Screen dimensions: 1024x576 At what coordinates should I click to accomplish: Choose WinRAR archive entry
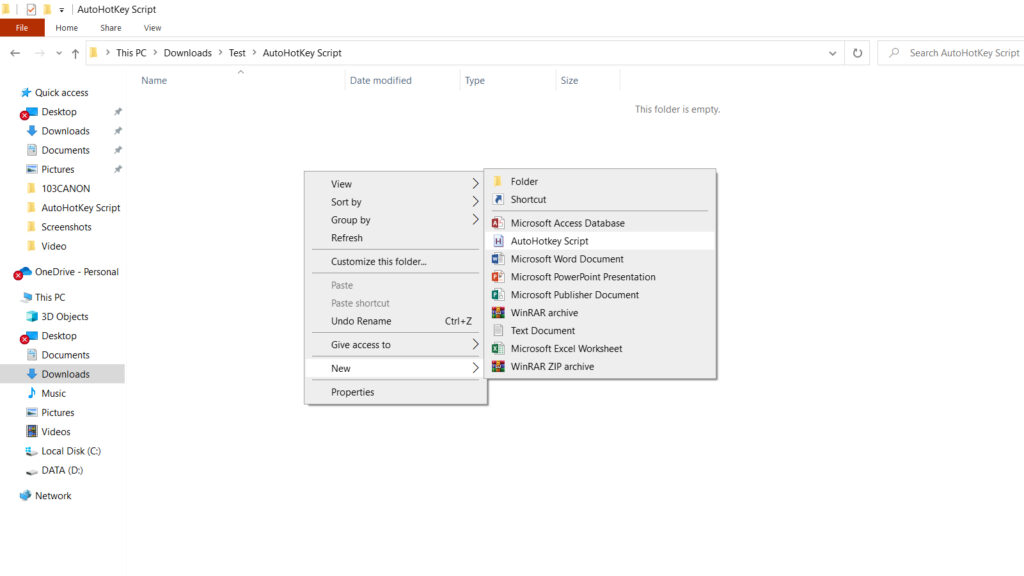[600, 313]
